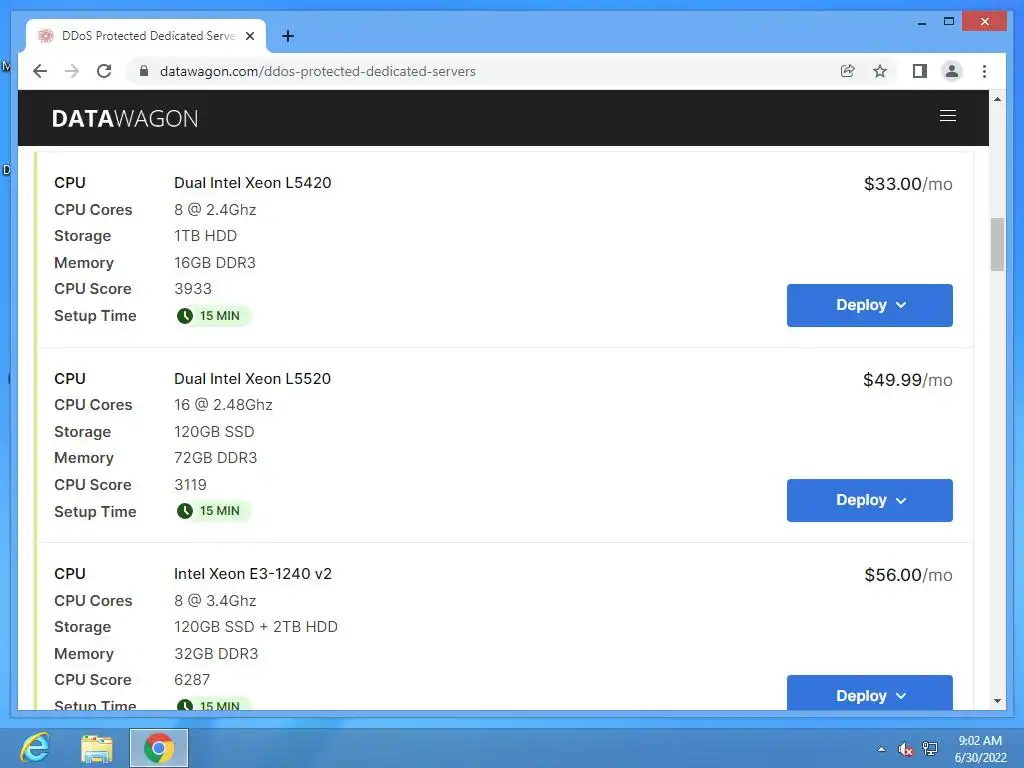The image size is (1024, 768).
Task: Click the 15 MIN badge for L5520
Action: [213, 511]
